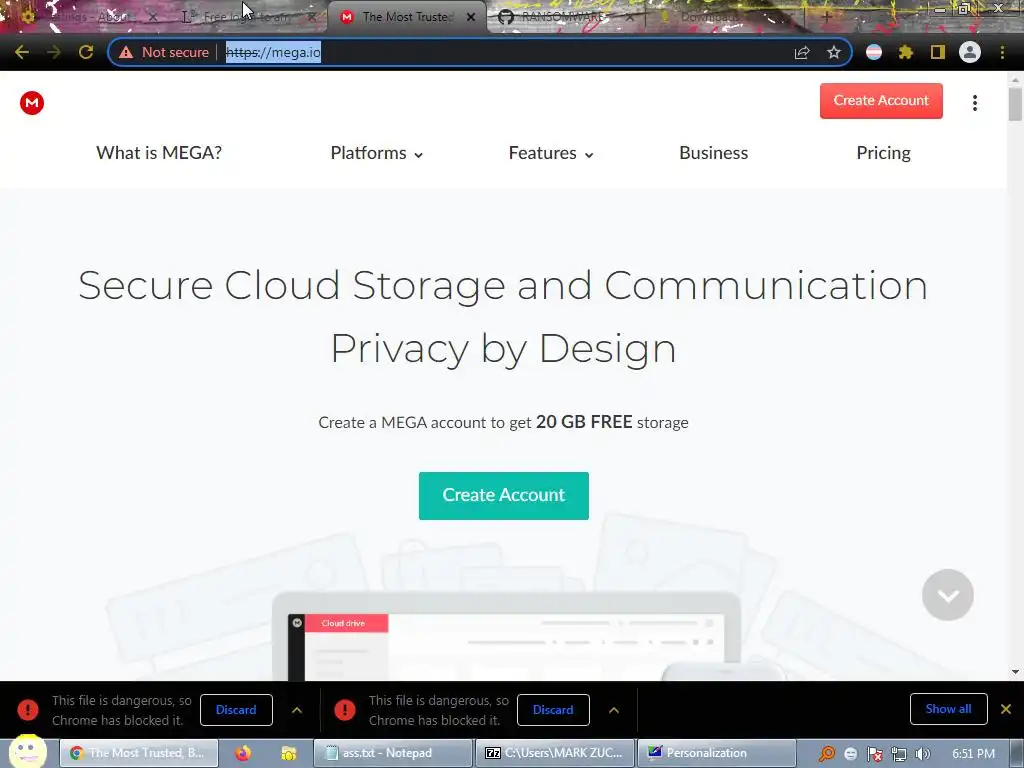The width and height of the screenshot is (1024, 768).
Task: Go back using the browser back arrow
Action: click(x=22, y=52)
